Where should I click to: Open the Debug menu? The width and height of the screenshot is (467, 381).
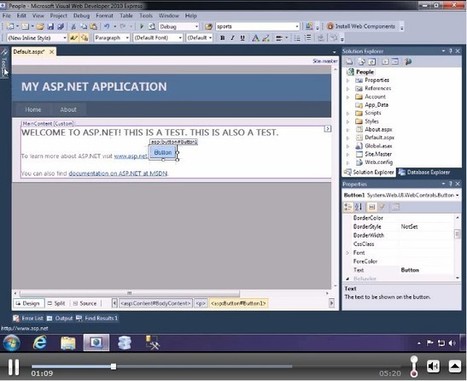coord(81,15)
